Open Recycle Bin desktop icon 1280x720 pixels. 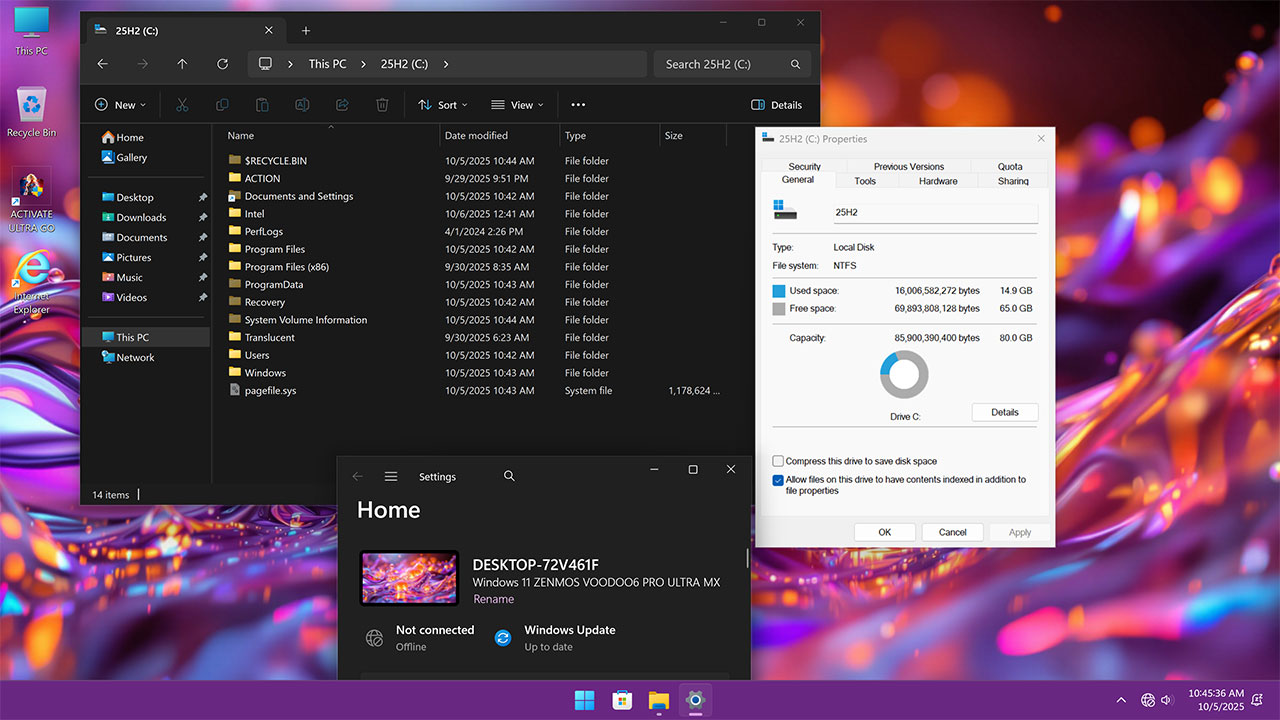tap(32, 111)
